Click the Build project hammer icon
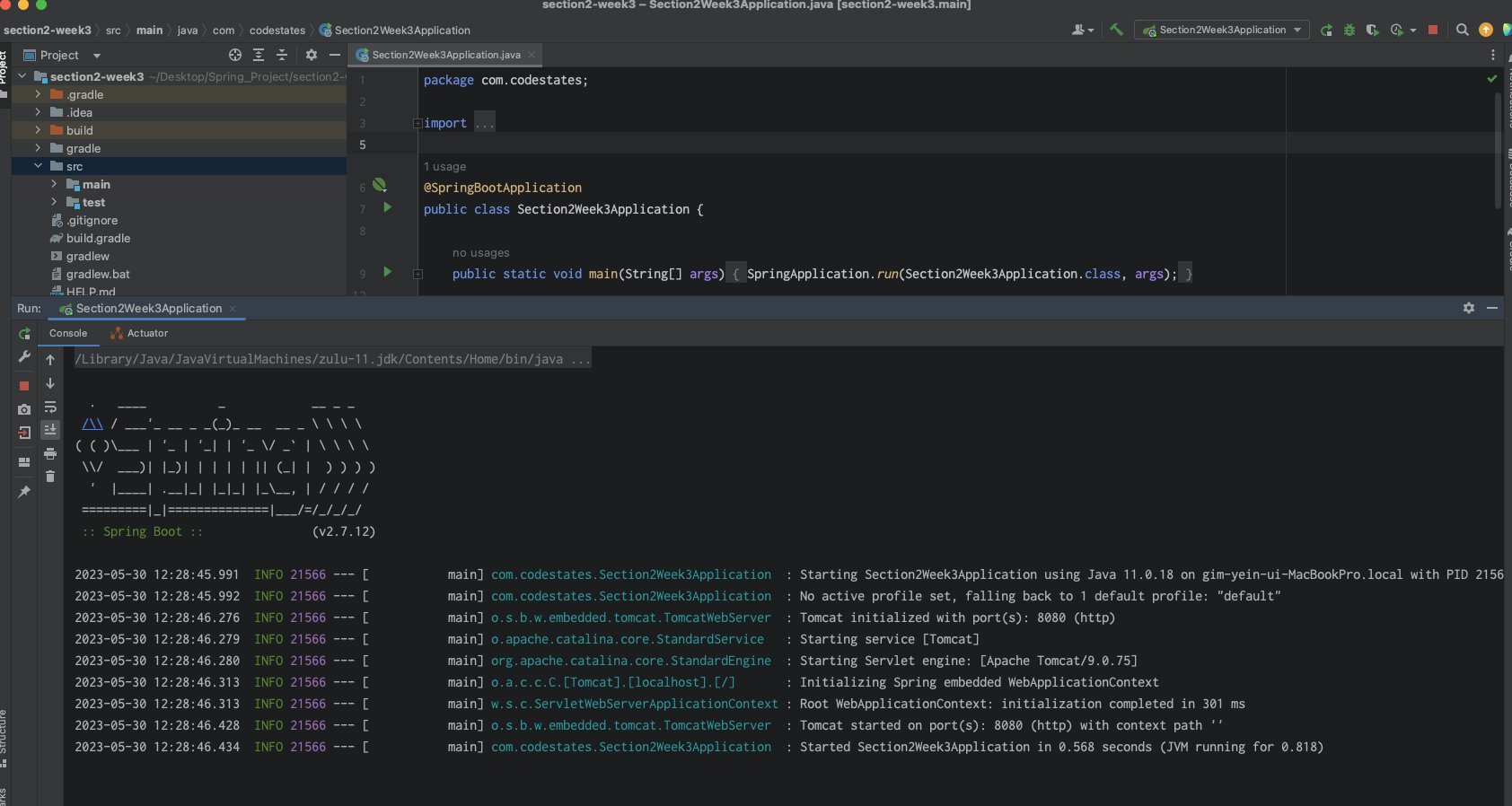This screenshot has height=806, width=1512. pyautogui.click(x=1116, y=30)
